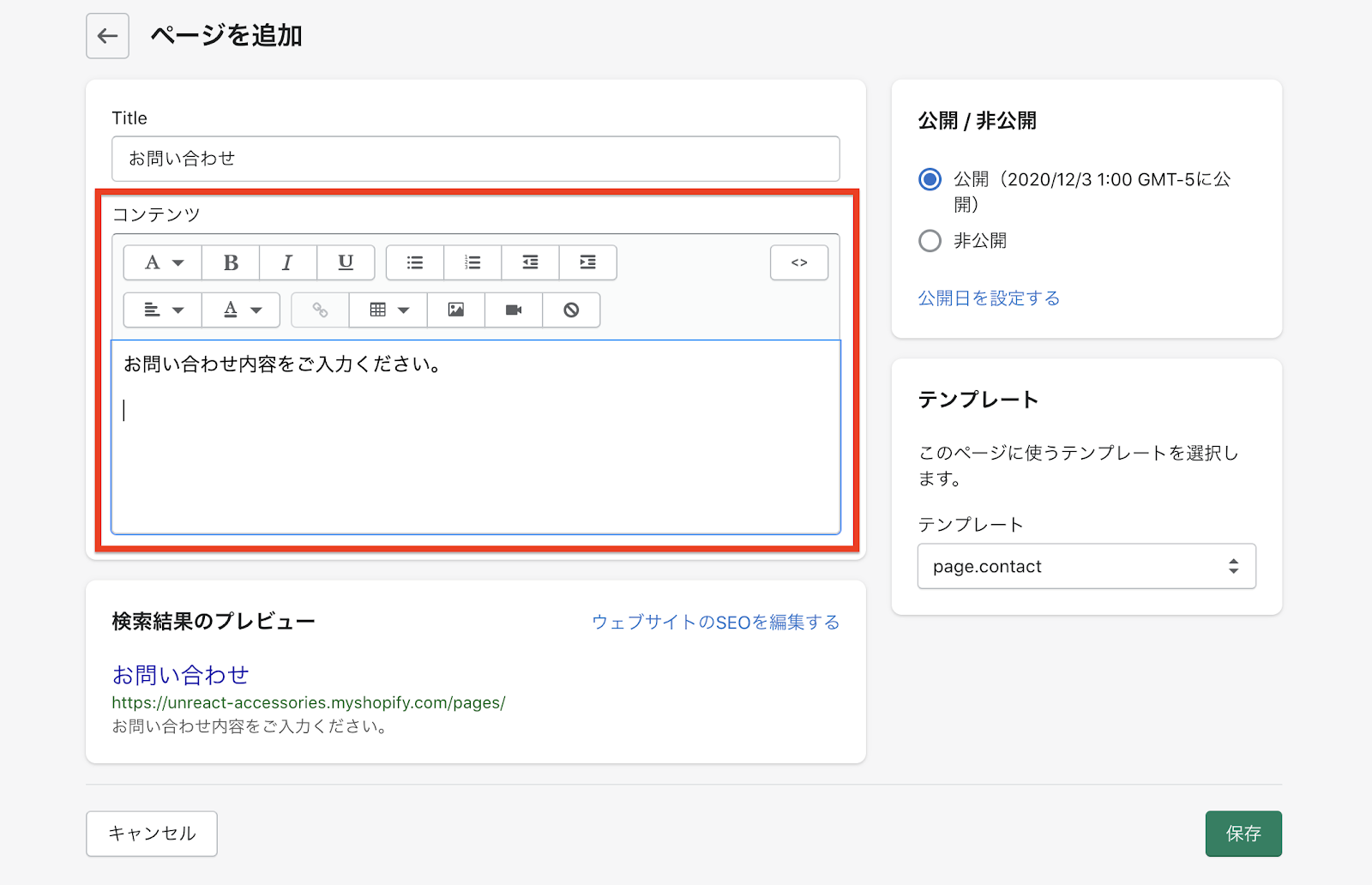The width and height of the screenshot is (1372, 885).
Task: Insert a numbered list
Action: point(472,262)
